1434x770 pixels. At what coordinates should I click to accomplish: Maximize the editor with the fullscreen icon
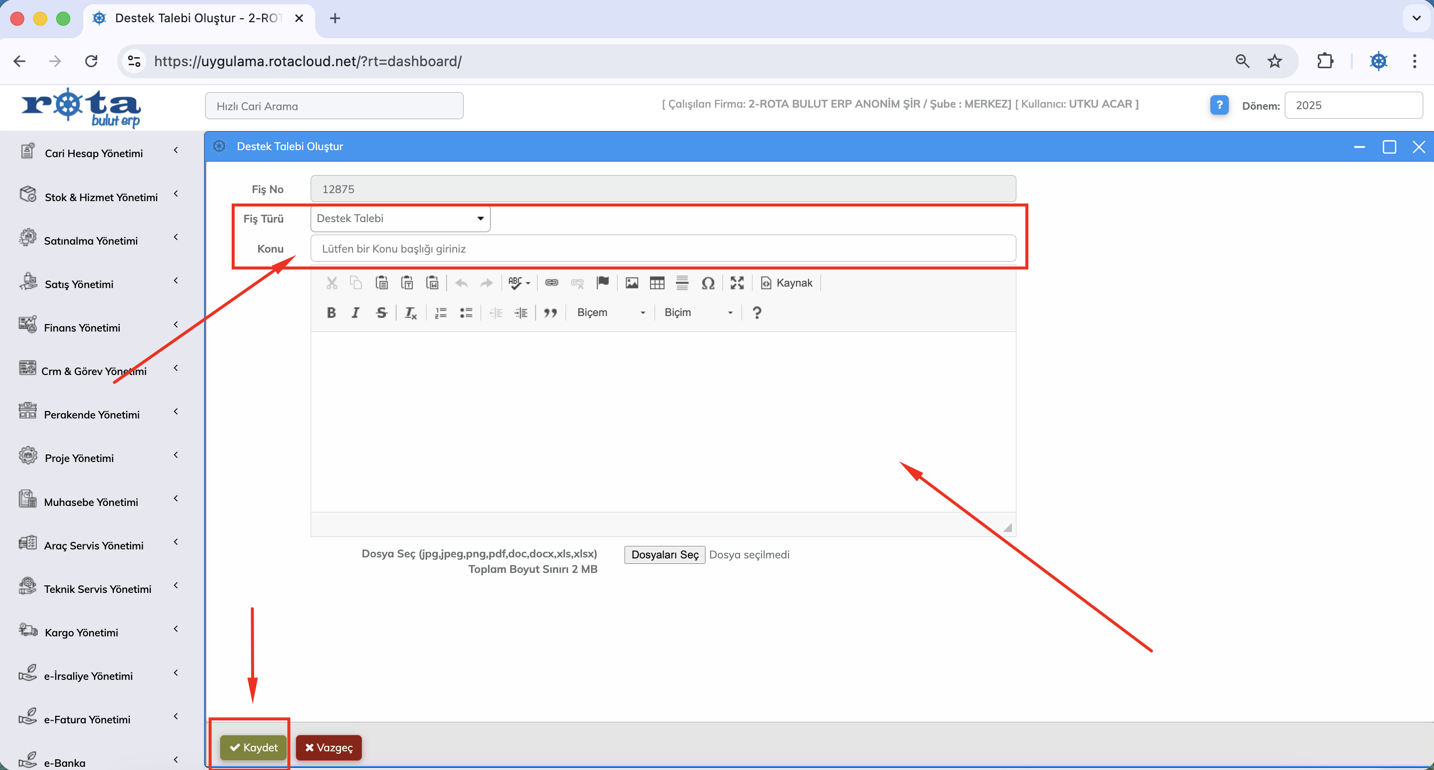tap(737, 283)
